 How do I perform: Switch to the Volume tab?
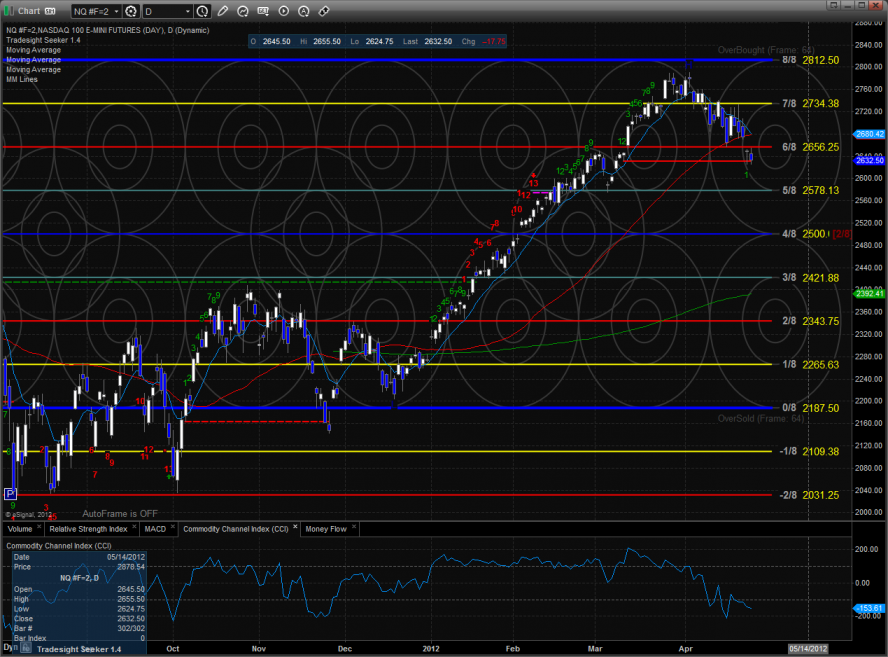(20, 528)
